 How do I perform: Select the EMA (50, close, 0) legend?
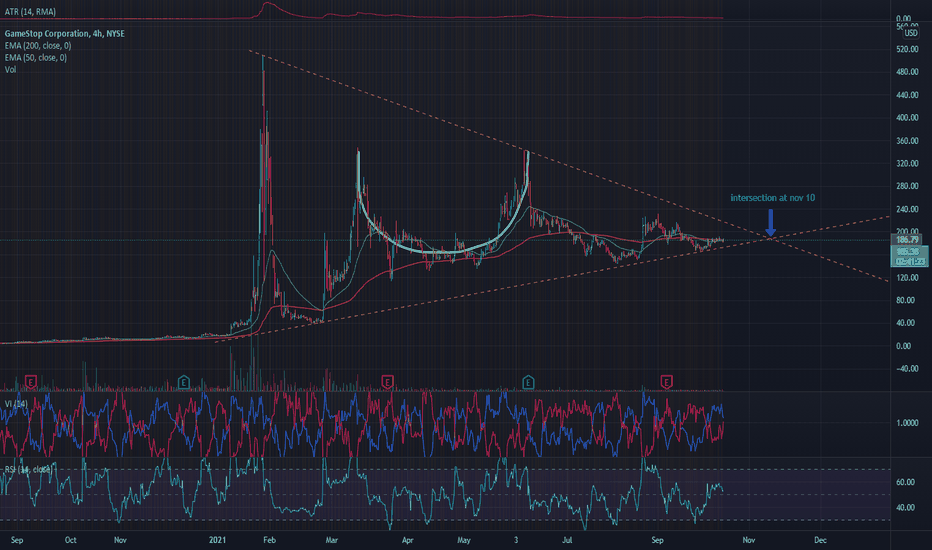point(36,58)
